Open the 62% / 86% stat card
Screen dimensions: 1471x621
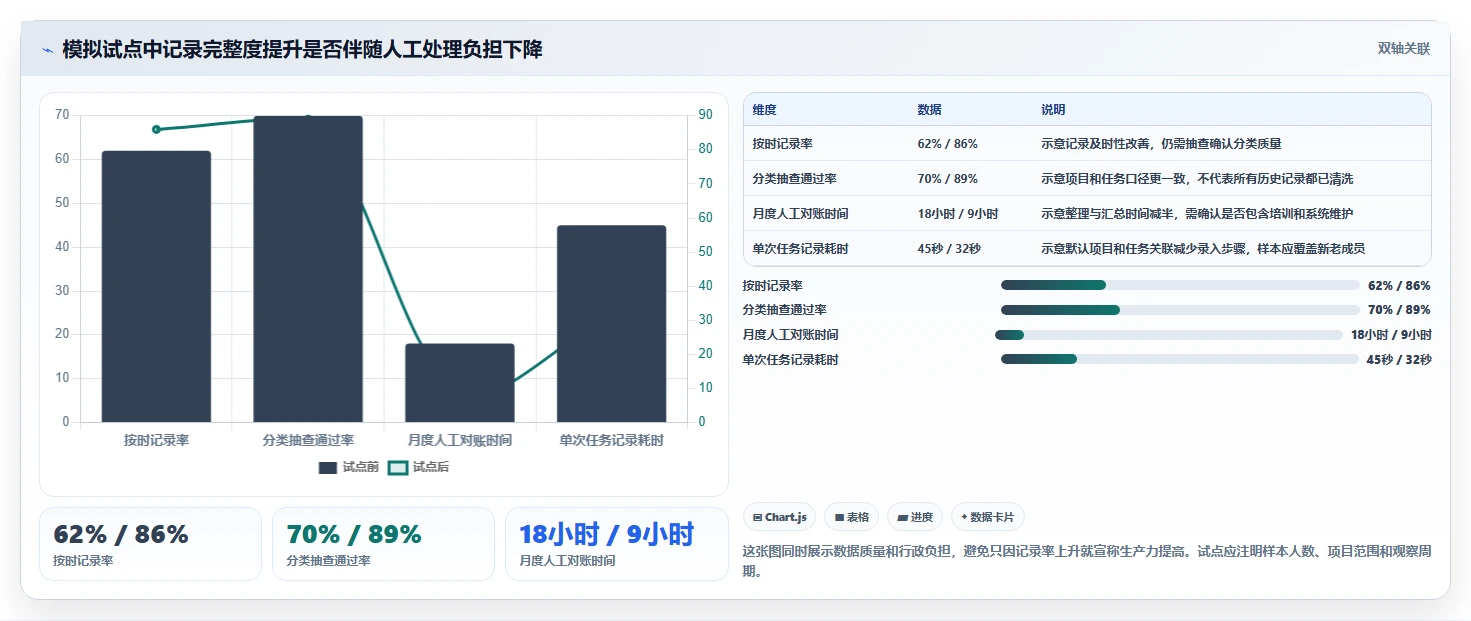150,544
